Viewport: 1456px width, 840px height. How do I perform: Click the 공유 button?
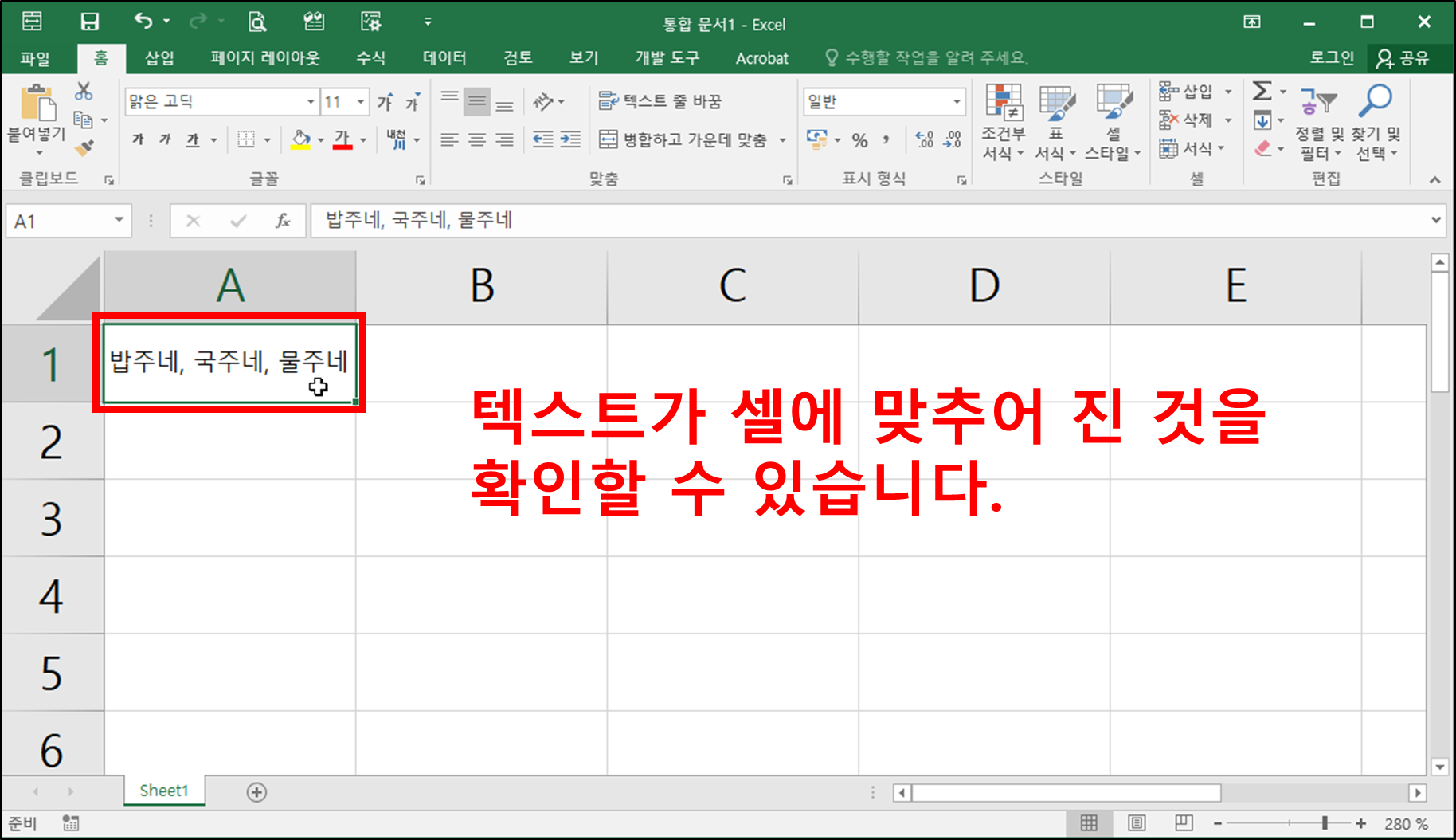1405,57
